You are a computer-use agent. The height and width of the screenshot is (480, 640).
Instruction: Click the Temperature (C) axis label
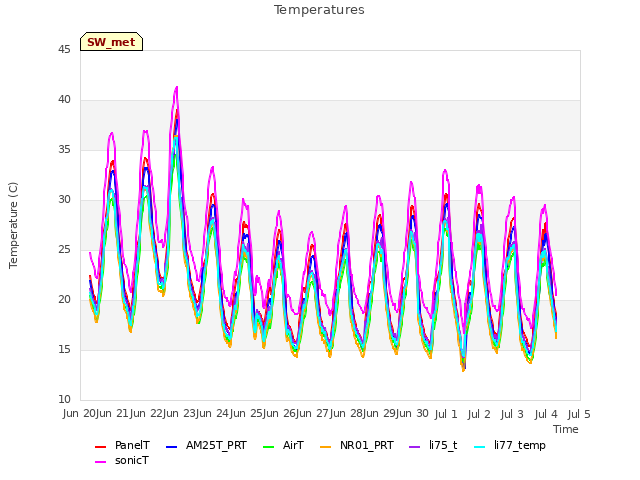click(13, 225)
